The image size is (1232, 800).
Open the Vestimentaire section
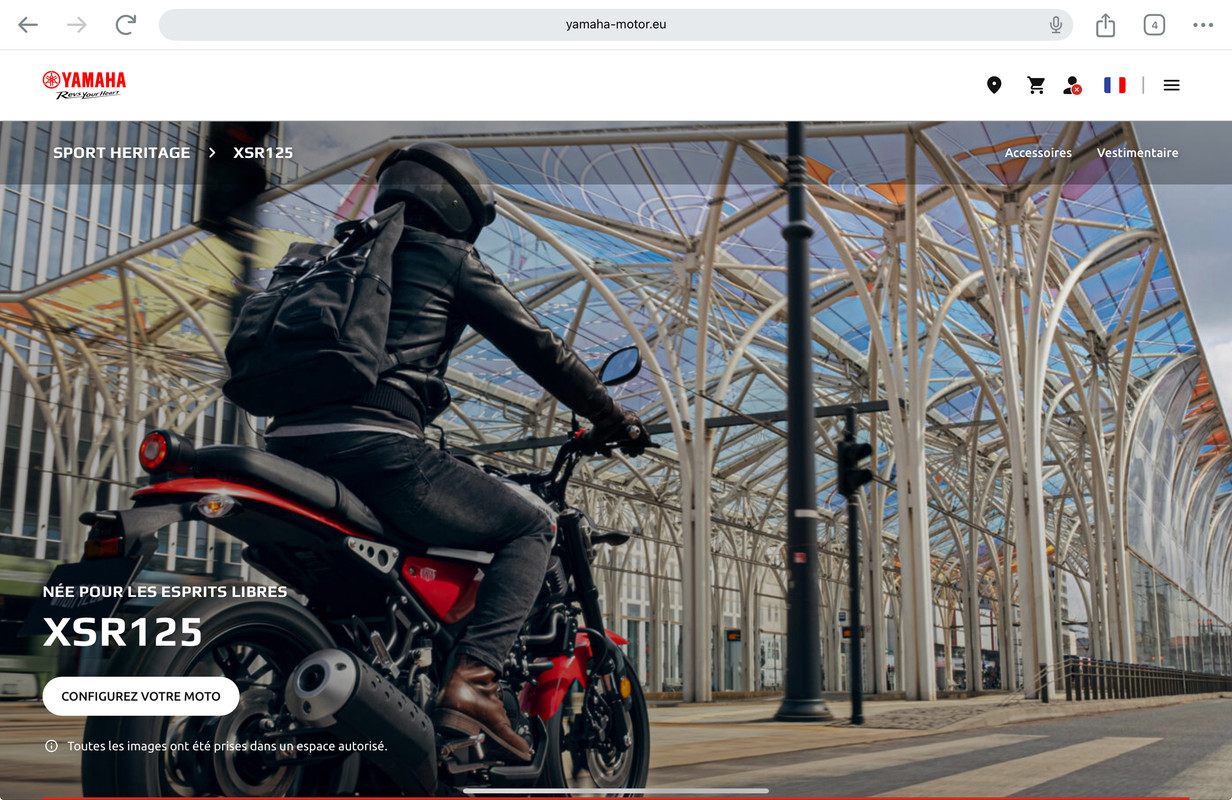[1137, 153]
